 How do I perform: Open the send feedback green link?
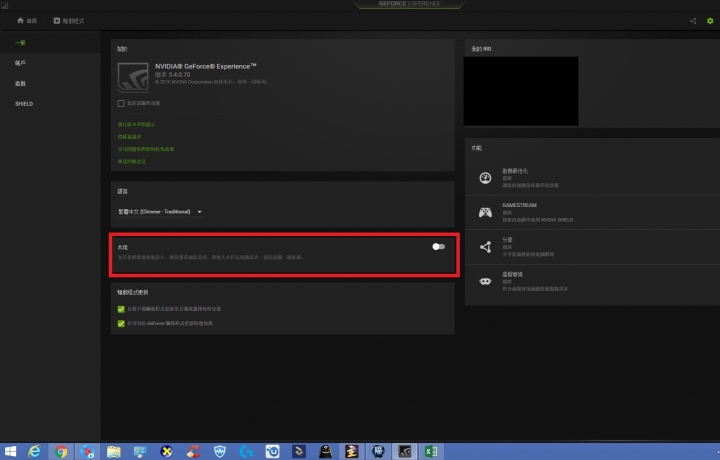132,162
